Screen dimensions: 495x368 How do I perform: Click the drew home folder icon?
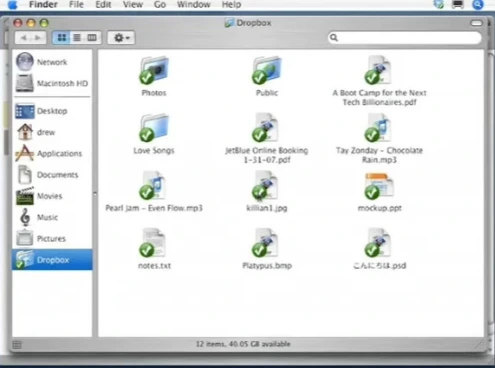[25, 132]
